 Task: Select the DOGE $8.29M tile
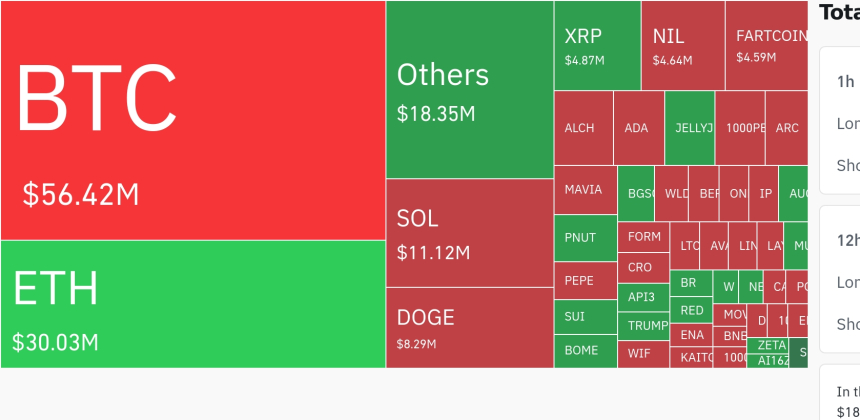pyautogui.click(x=470, y=328)
